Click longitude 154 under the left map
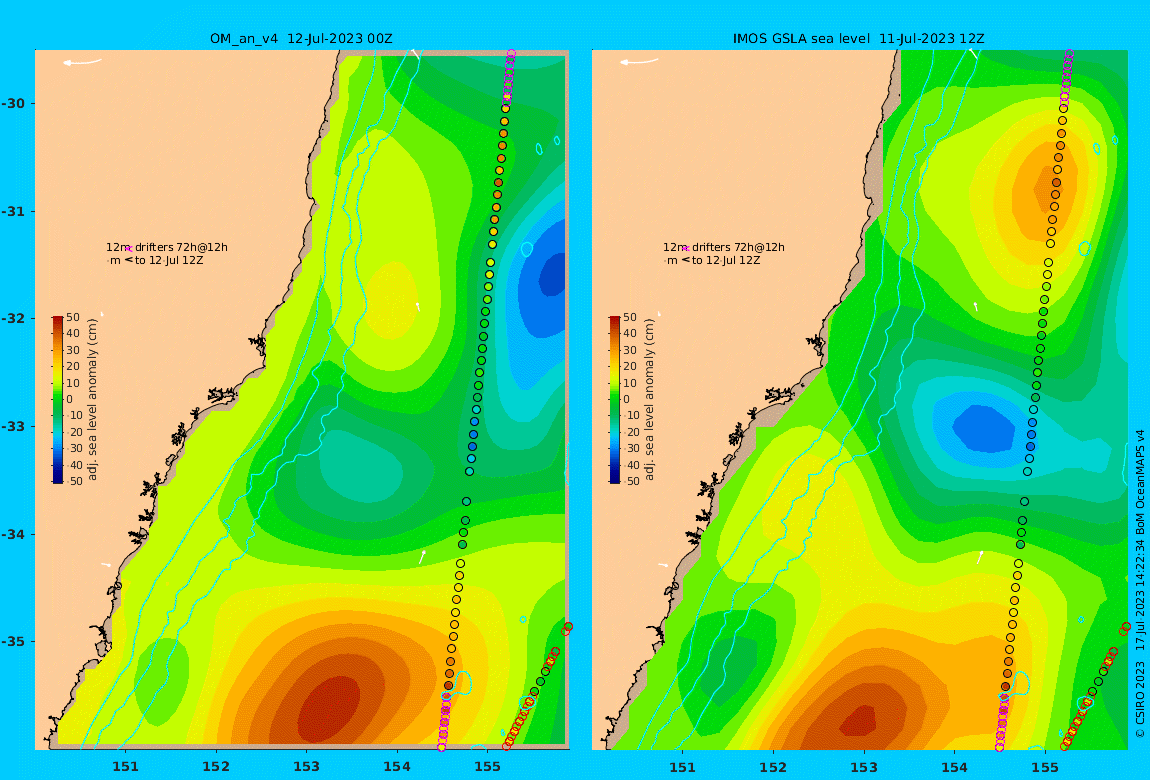The height and width of the screenshot is (780, 1150). click(x=397, y=767)
